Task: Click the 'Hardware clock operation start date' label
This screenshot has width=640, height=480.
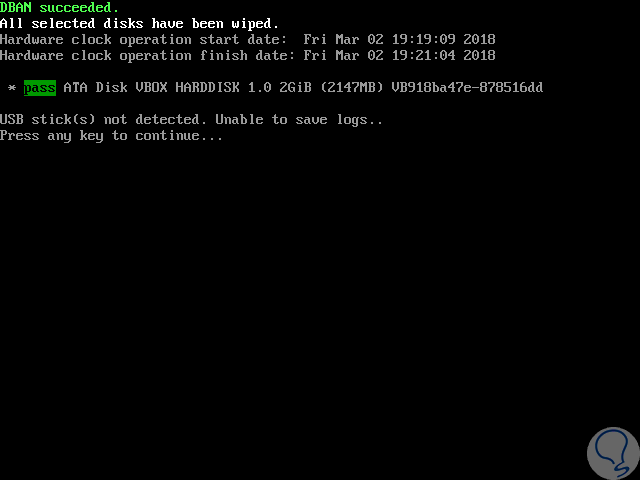Action: click(x=143, y=40)
